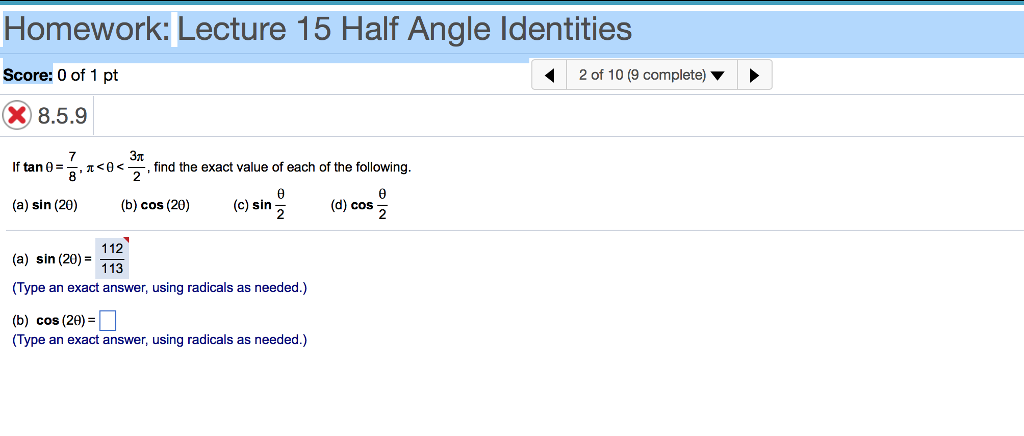Go to the previous question arrow
Image resolution: width=1024 pixels, height=436 pixels.
click(549, 76)
